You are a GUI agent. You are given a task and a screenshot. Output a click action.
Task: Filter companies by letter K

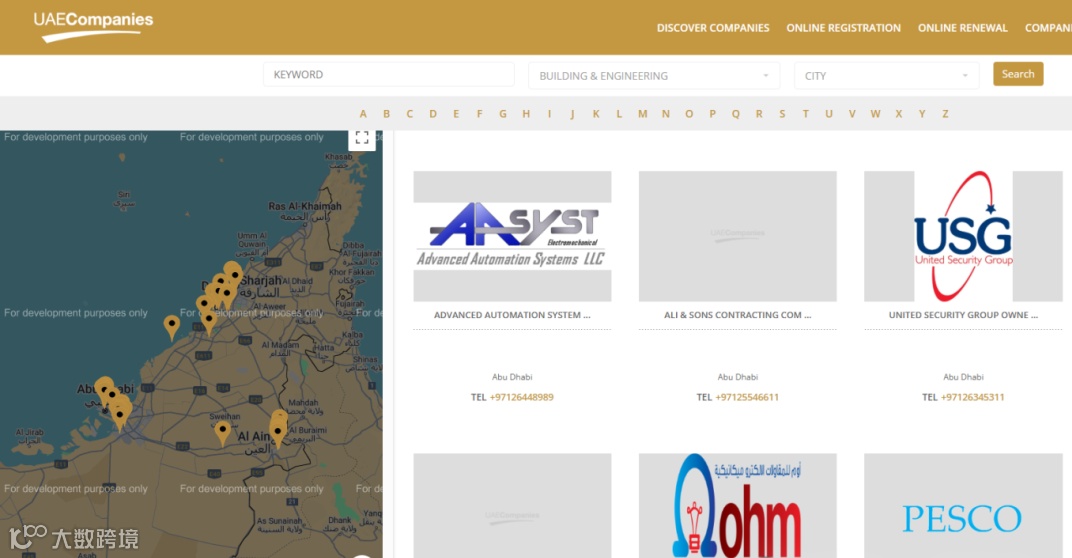596,114
